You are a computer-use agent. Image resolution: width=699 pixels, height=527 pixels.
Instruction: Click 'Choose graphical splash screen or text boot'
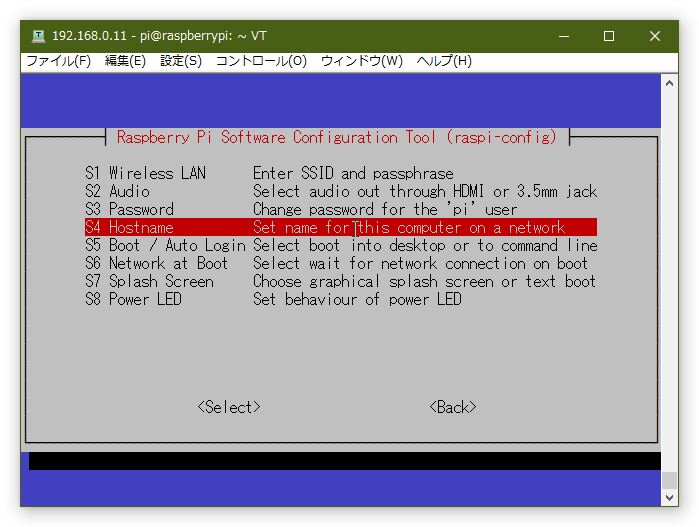click(x=424, y=281)
